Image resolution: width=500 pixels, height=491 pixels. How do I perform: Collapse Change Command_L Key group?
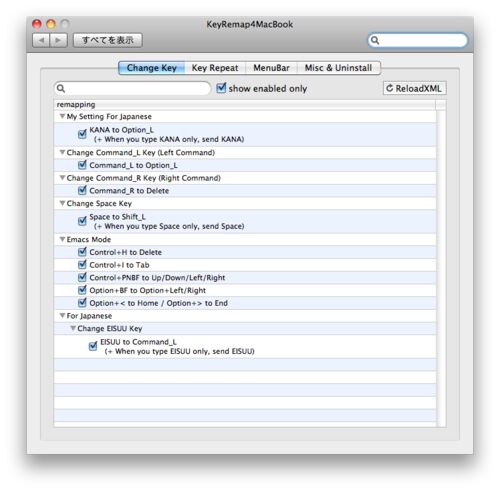(x=62, y=152)
